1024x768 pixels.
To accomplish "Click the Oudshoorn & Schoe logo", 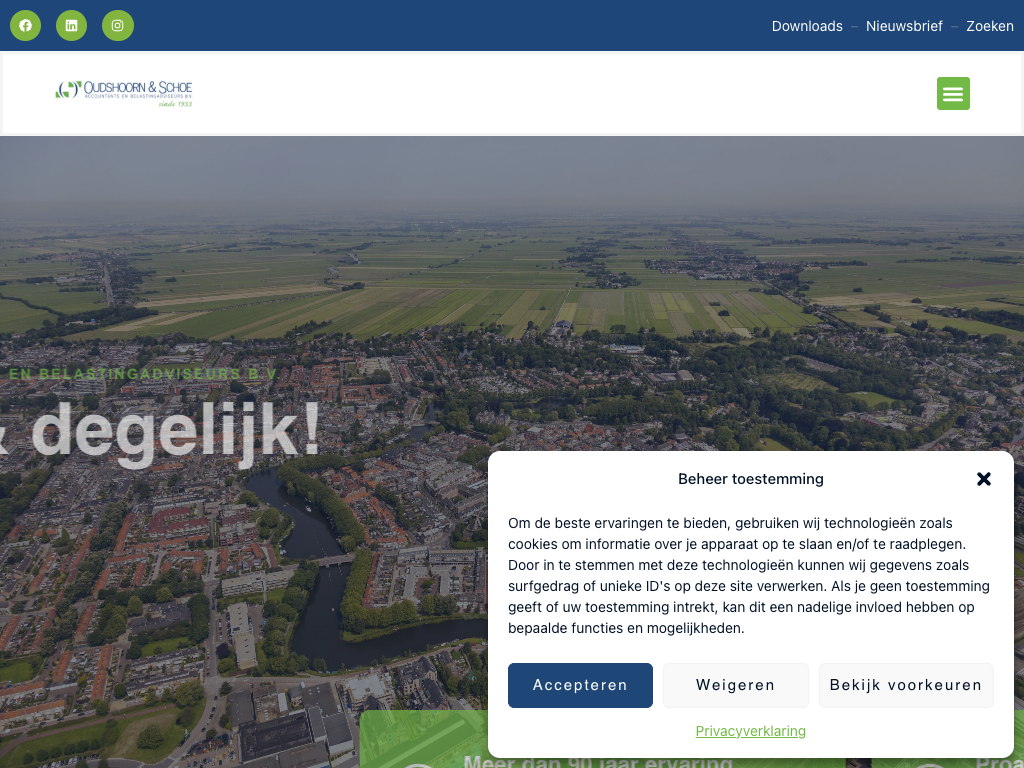I will pos(124,92).
